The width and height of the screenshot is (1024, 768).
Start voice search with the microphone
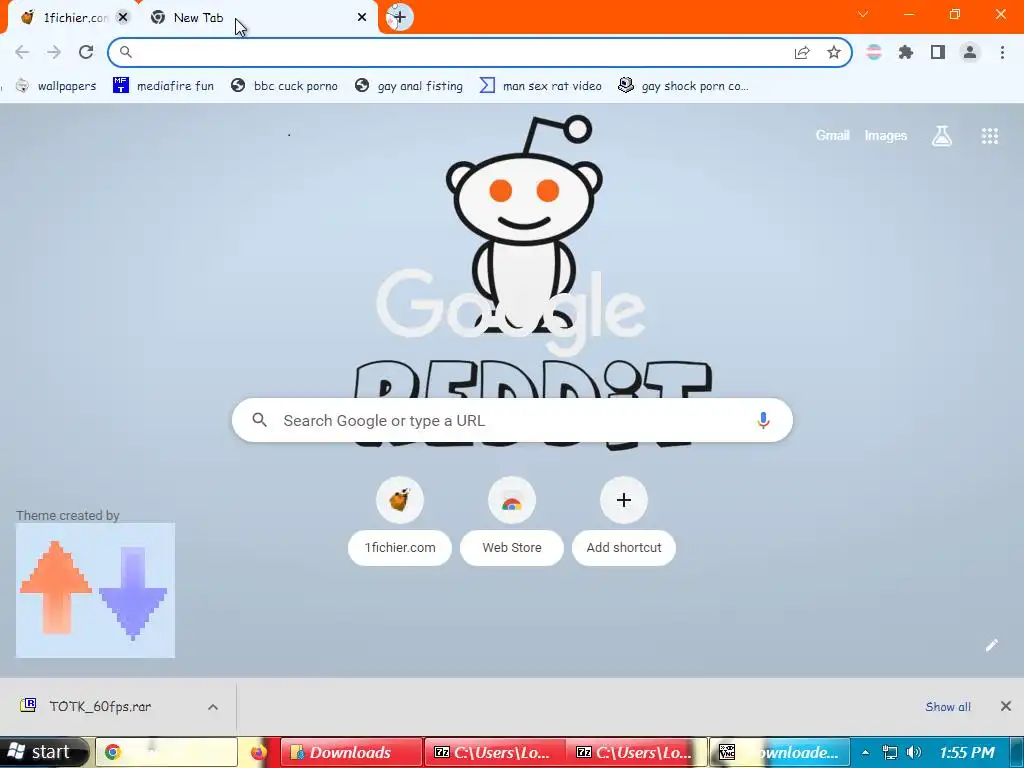coord(763,420)
